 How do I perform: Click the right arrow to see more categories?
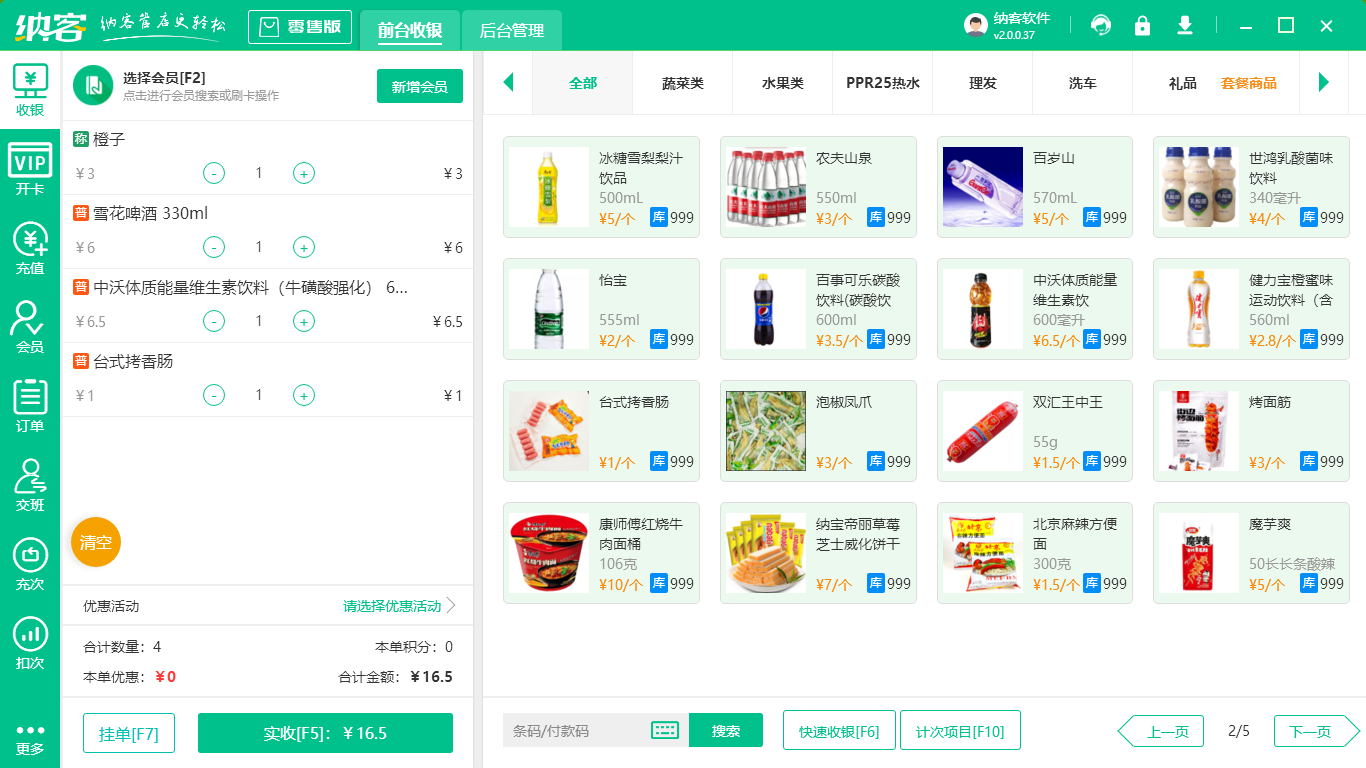1325,83
